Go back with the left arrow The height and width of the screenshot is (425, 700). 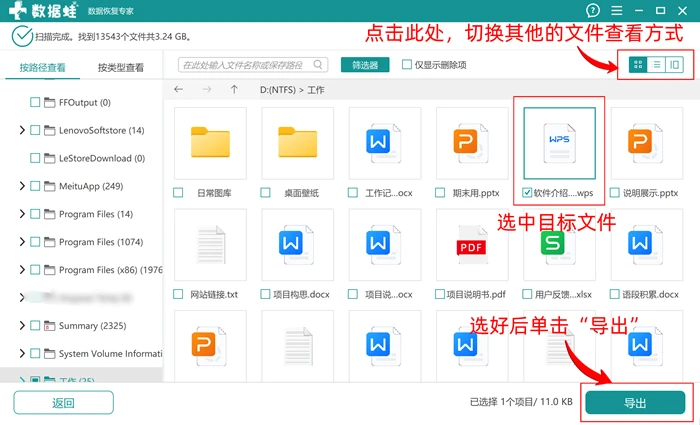(x=179, y=89)
